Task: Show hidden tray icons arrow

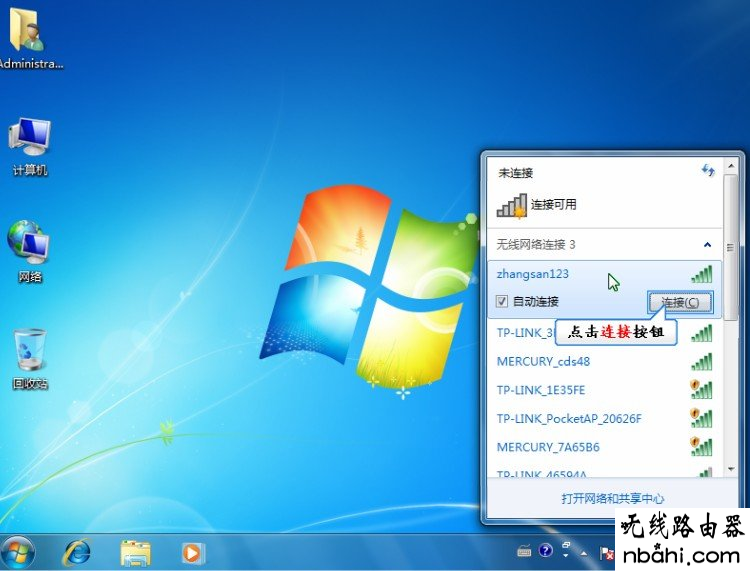Action: click(x=584, y=554)
